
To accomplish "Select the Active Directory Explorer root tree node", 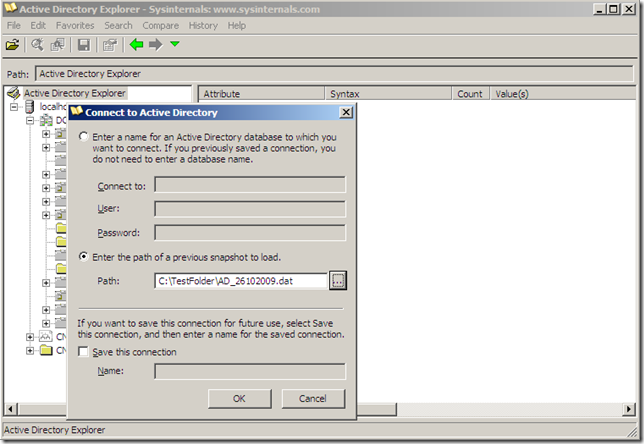I will coord(74,93).
